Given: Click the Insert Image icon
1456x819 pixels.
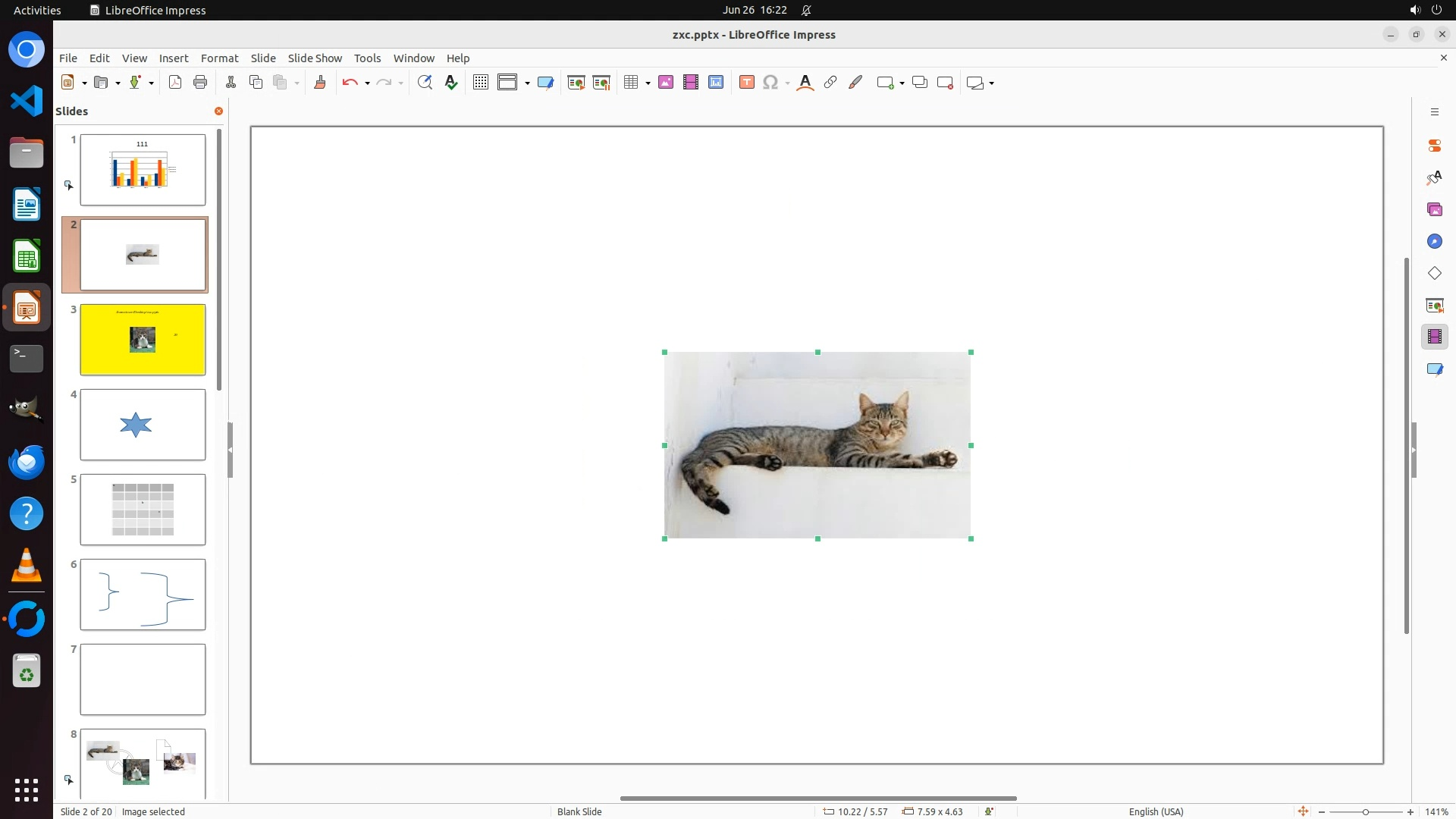Looking at the screenshot, I should coord(666,83).
